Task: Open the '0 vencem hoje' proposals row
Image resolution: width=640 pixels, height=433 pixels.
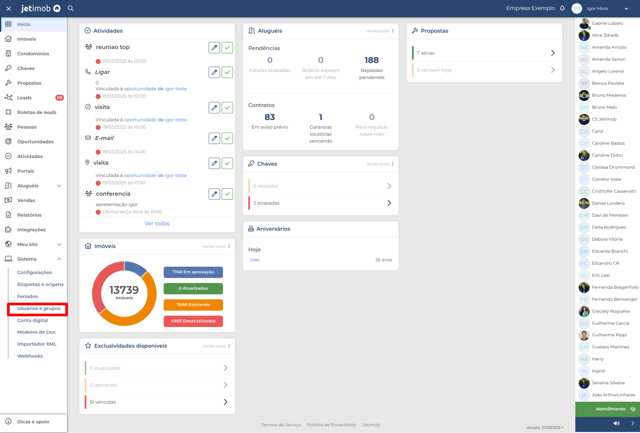Action: point(484,70)
